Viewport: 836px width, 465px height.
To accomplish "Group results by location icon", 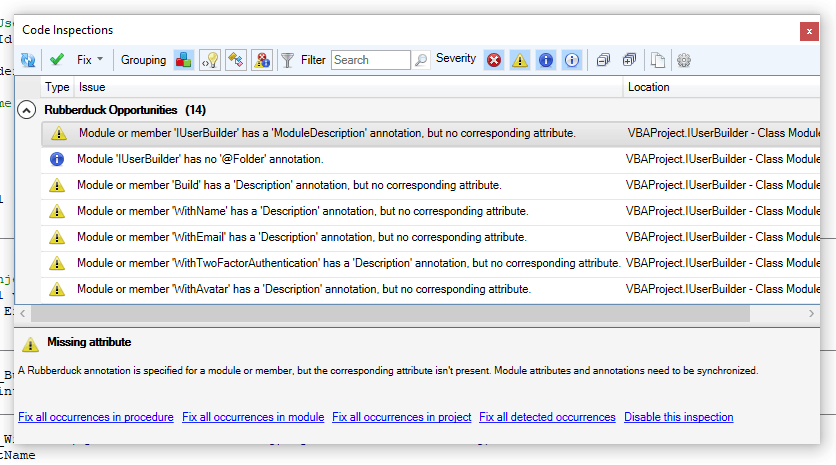I will tap(235, 60).
